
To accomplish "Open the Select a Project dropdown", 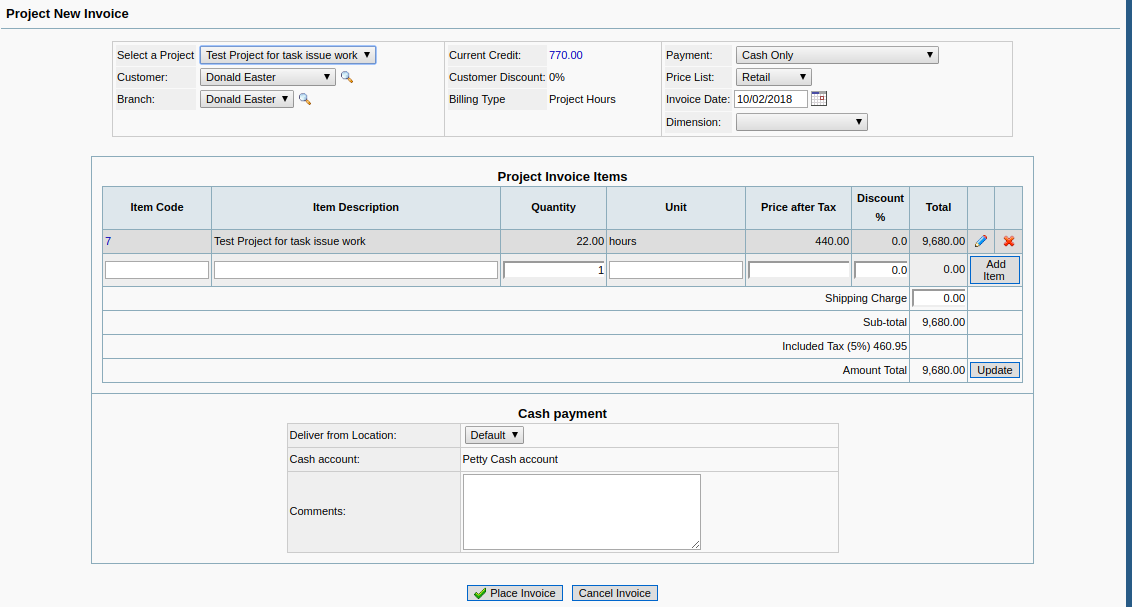I will click(x=288, y=55).
